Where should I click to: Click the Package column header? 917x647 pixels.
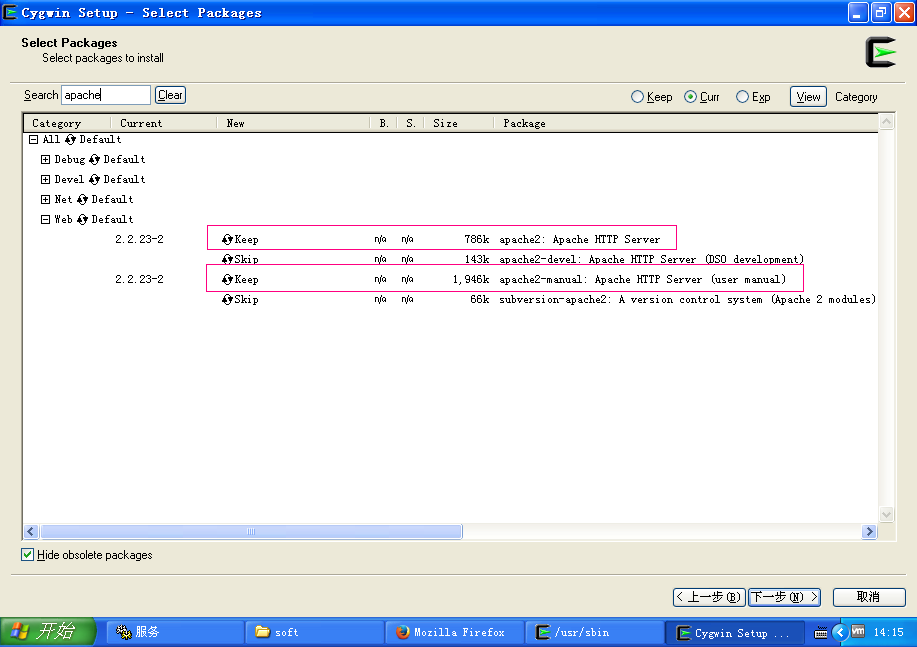685,123
